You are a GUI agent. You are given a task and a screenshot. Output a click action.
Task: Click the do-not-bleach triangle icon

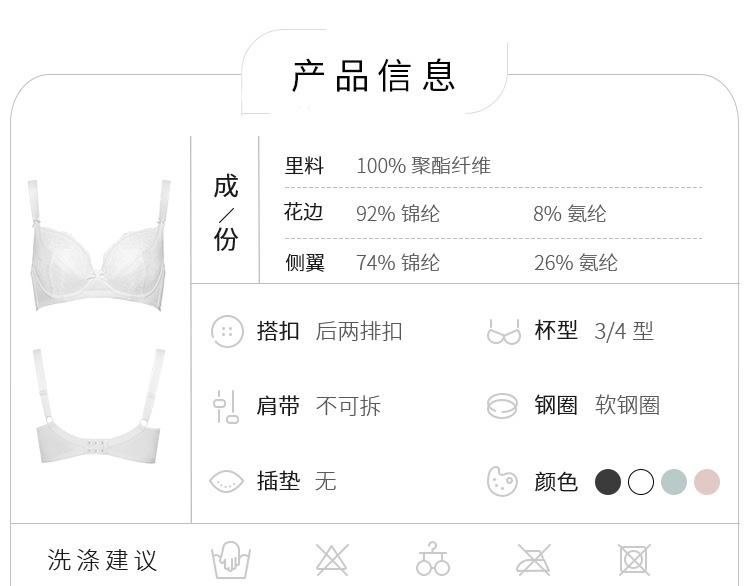point(332,559)
